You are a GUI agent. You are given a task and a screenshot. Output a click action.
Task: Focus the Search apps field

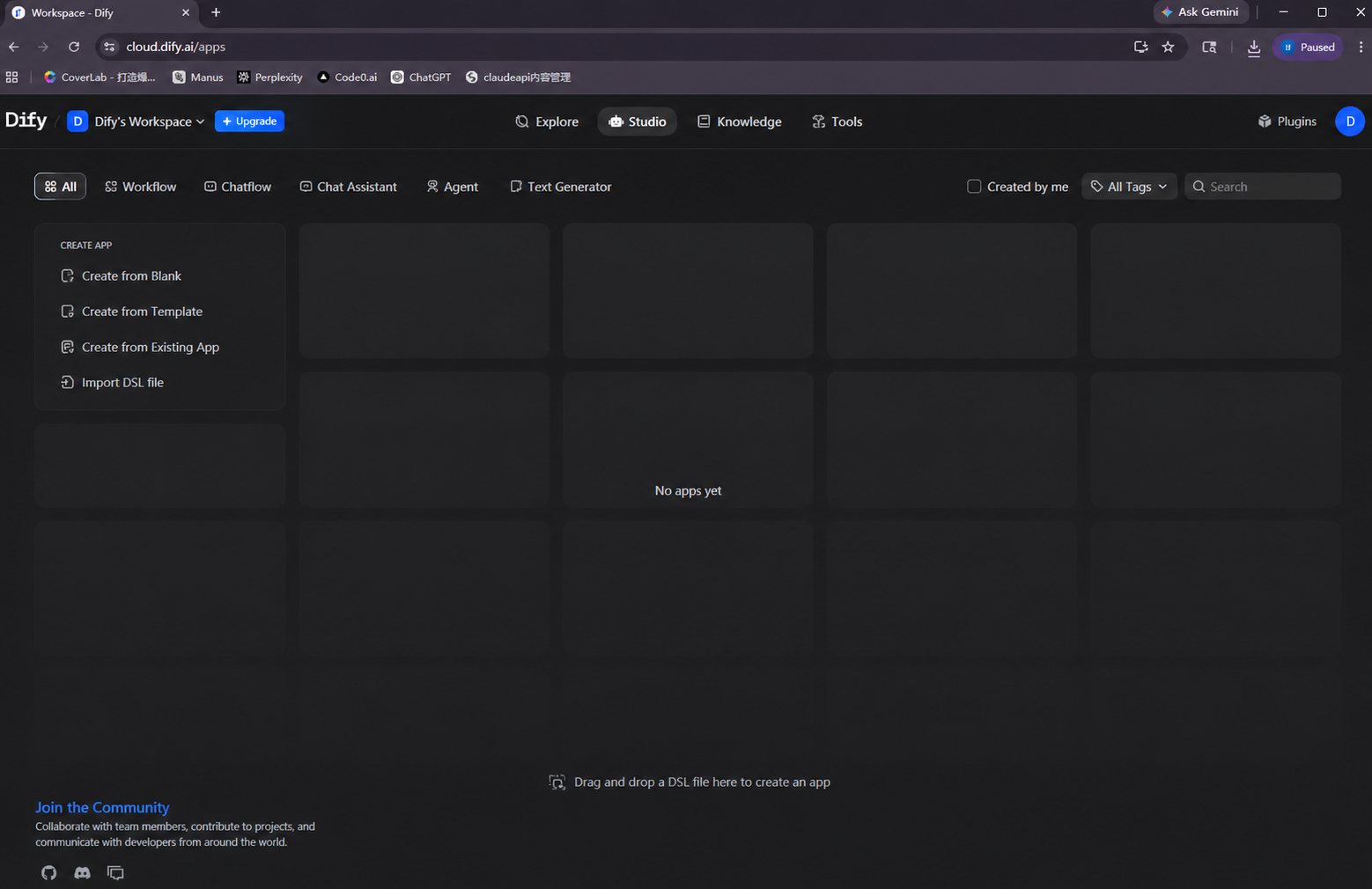click(x=1263, y=187)
